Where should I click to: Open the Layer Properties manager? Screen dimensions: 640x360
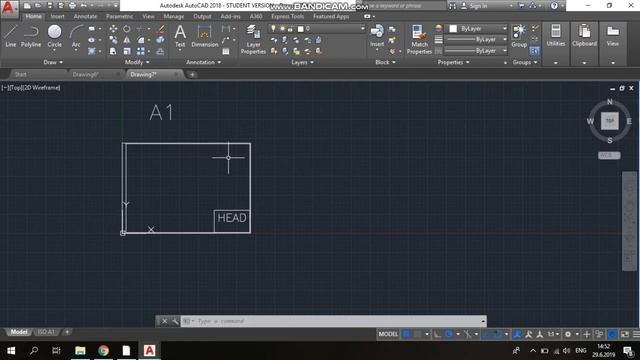coord(253,39)
